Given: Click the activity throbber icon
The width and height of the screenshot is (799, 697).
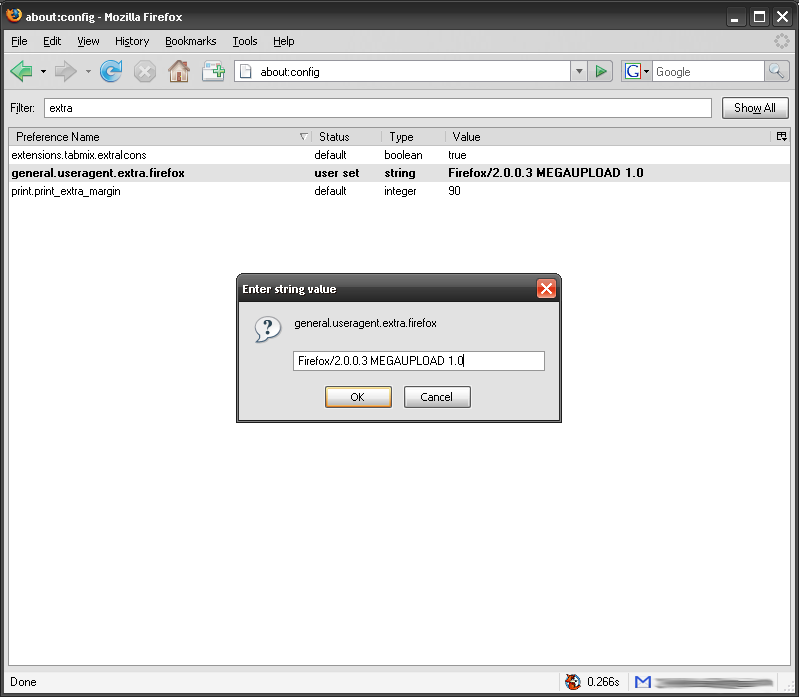Looking at the screenshot, I should coord(781,41).
